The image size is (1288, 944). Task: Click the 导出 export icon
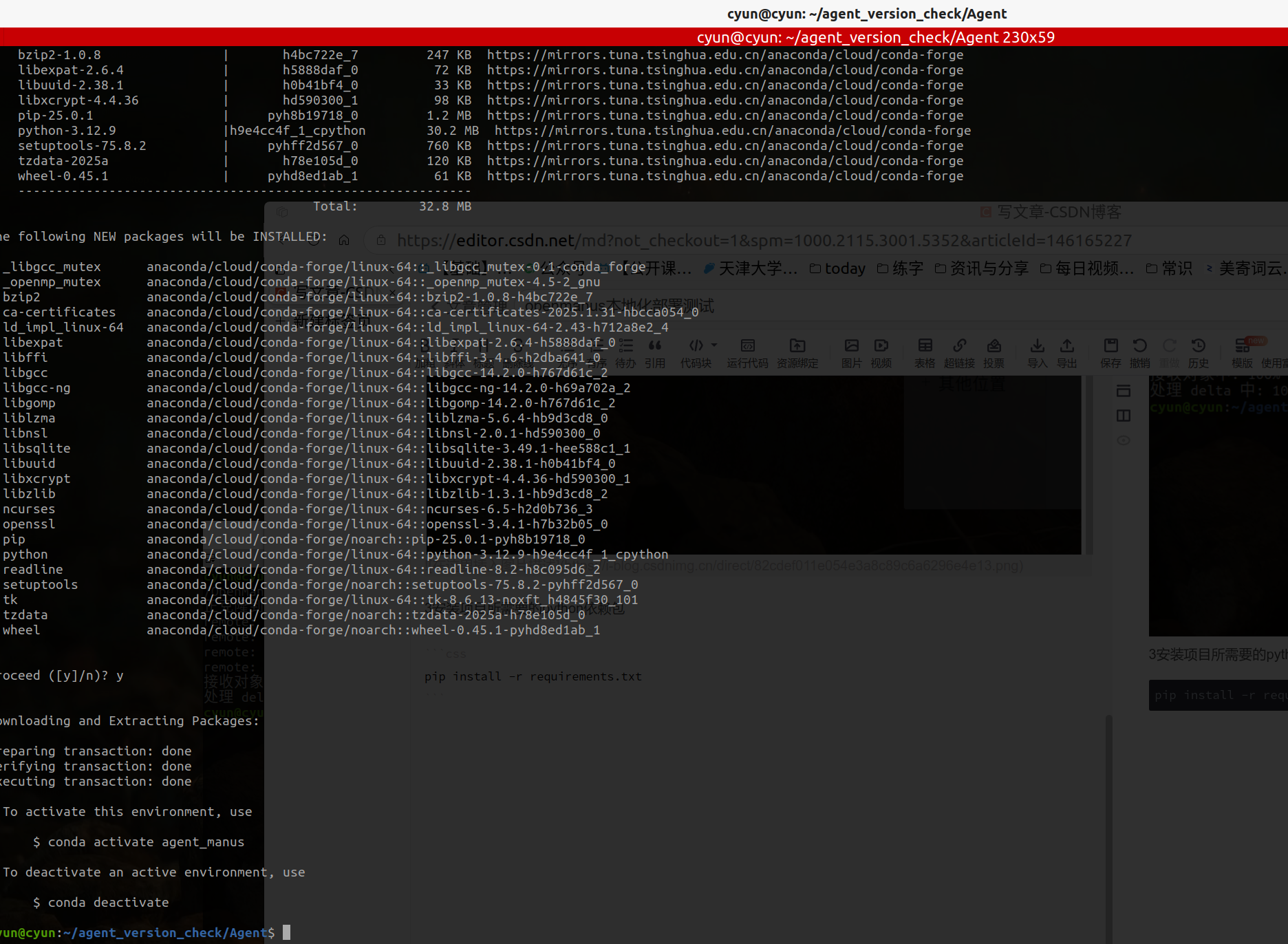(1067, 353)
